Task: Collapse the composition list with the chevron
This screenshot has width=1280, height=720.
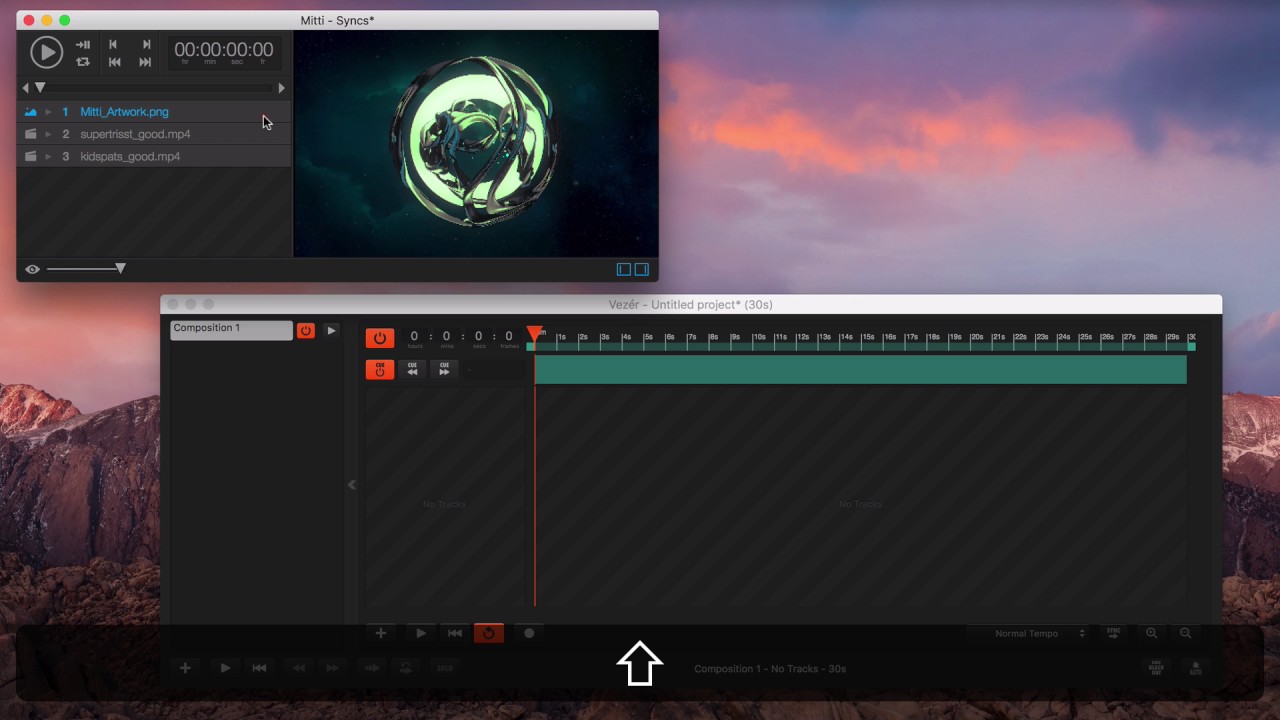Action: click(351, 485)
